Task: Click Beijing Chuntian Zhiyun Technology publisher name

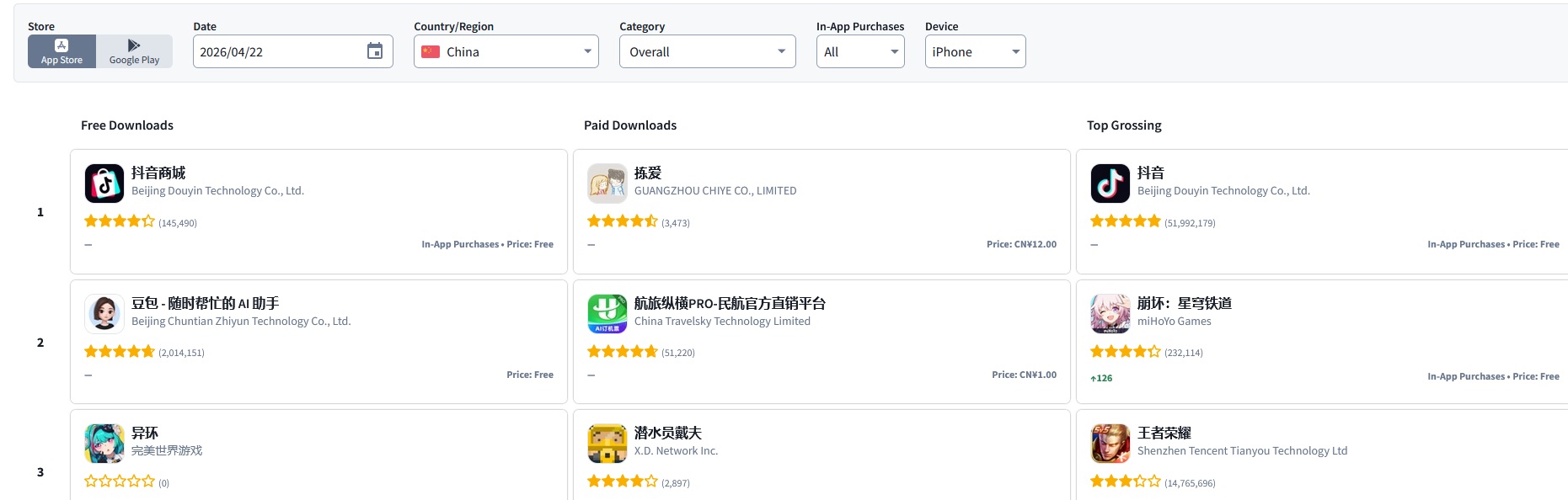Action: click(241, 322)
